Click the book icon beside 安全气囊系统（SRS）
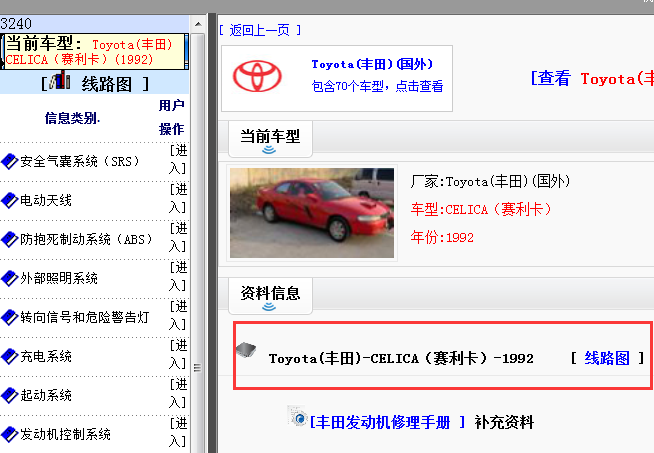This screenshot has height=453, width=654. (9, 161)
